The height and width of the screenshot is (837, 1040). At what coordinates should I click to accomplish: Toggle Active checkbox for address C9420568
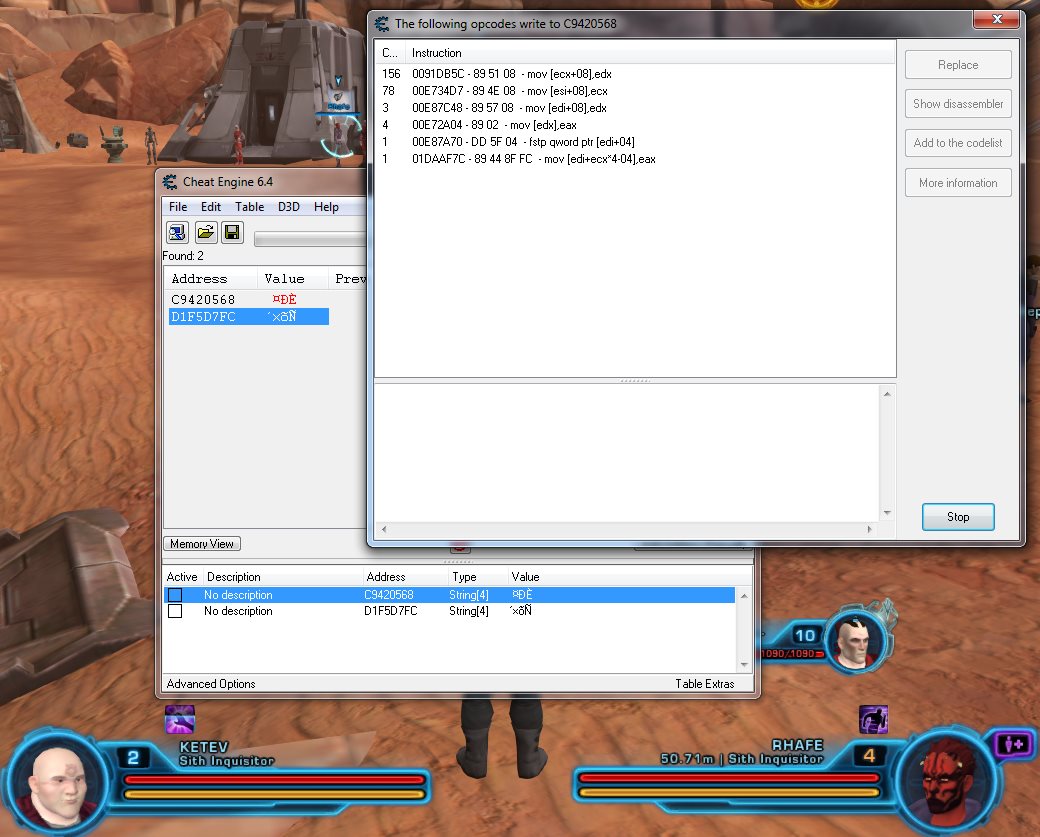[x=175, y=595]
